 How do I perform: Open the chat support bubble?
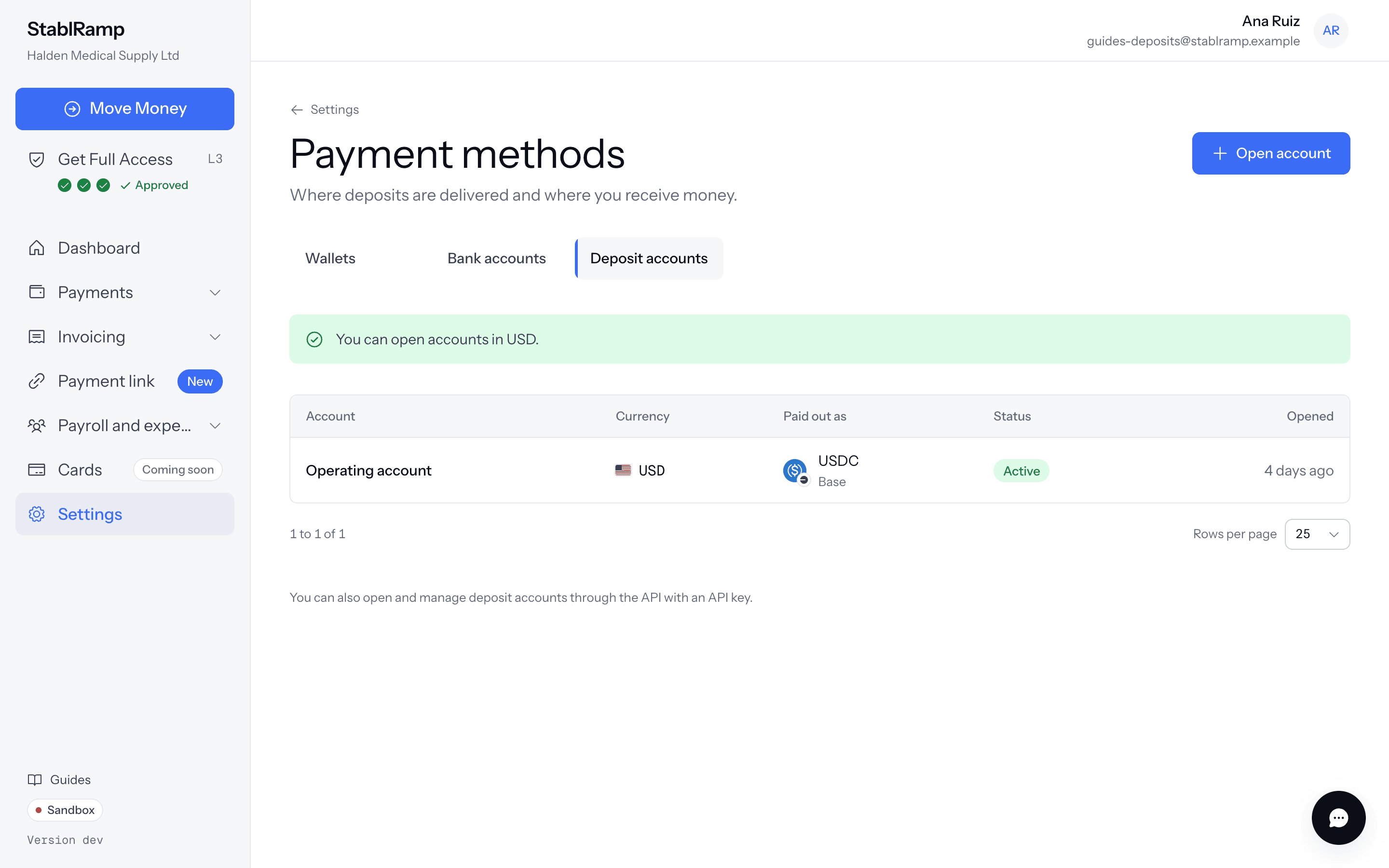[1338, 817]
